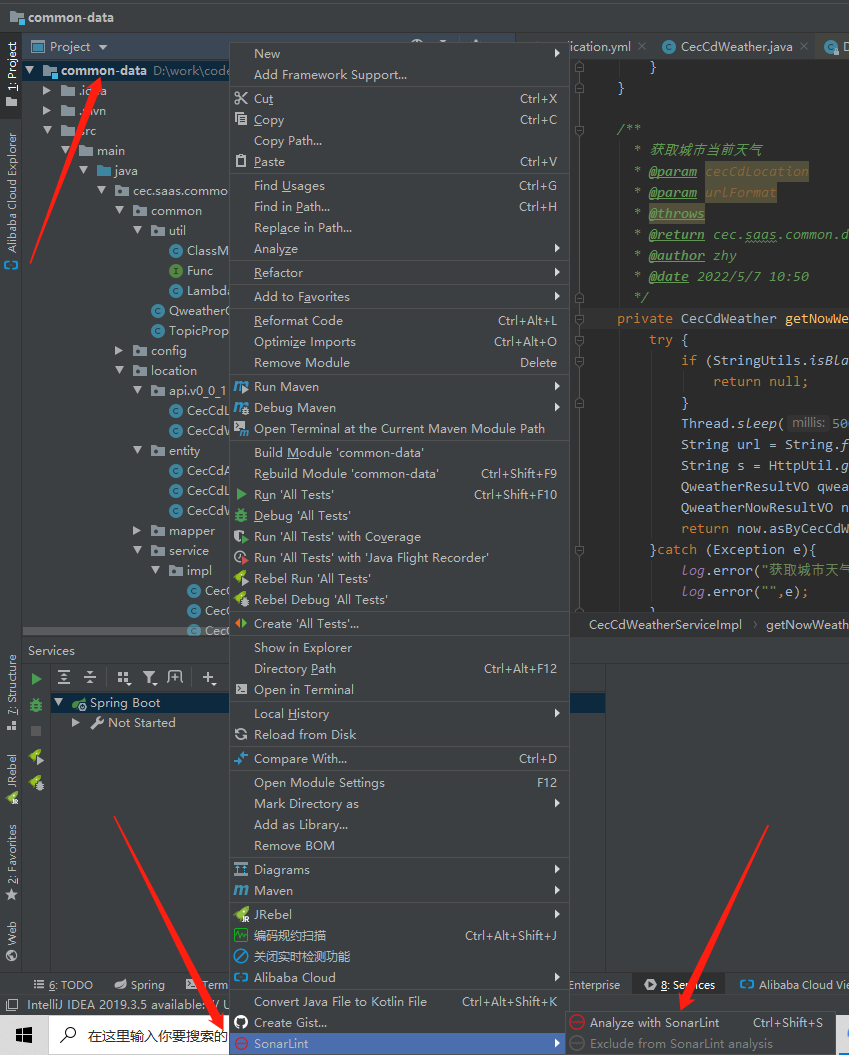Collapse the Spring Boot services node
Screen dimensions: 849x1055
coord(59,702)
